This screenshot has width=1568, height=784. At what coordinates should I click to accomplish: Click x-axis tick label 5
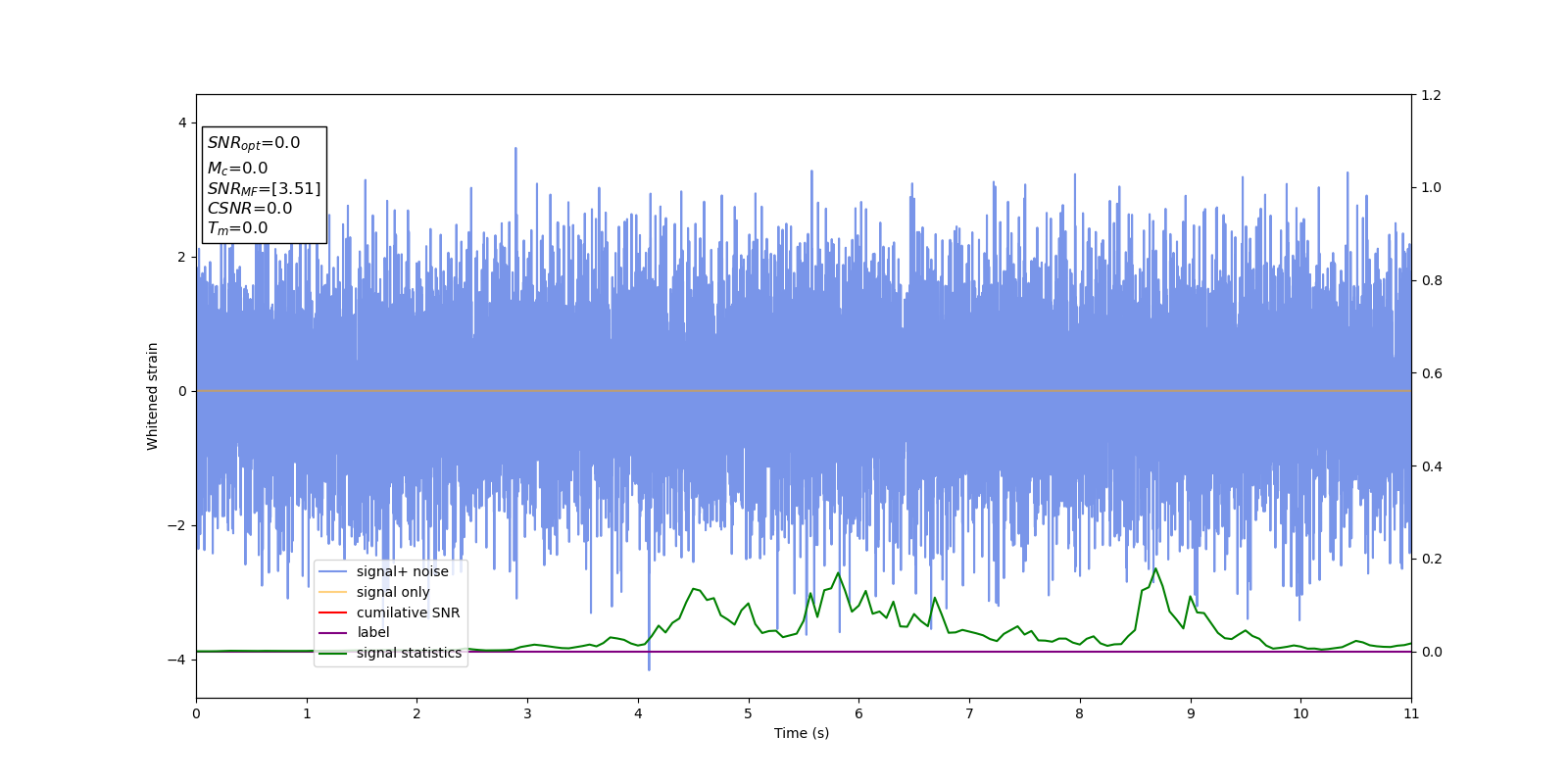749,713
